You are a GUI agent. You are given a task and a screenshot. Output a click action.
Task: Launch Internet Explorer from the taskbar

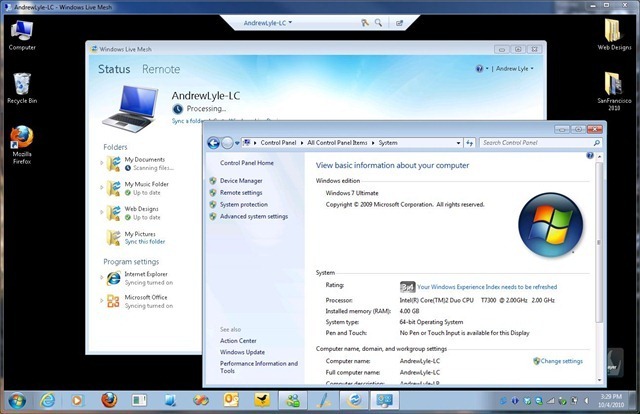pyautogui.click(x=47, y=400)
